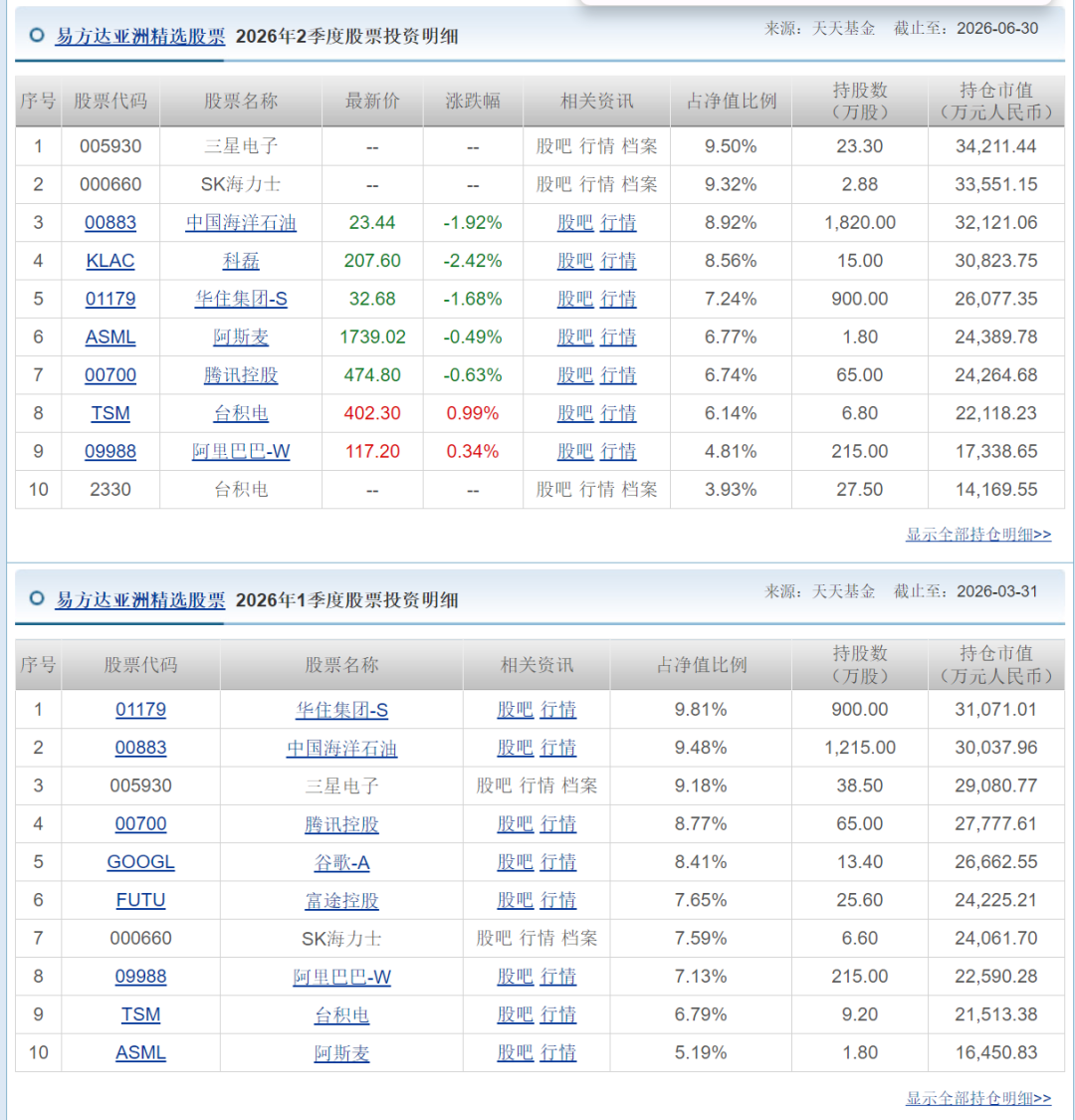The image size is (1075, 1120).
Task: Open 阿里巴巴-W link in Q2 table
Action: tap(241, 451)
